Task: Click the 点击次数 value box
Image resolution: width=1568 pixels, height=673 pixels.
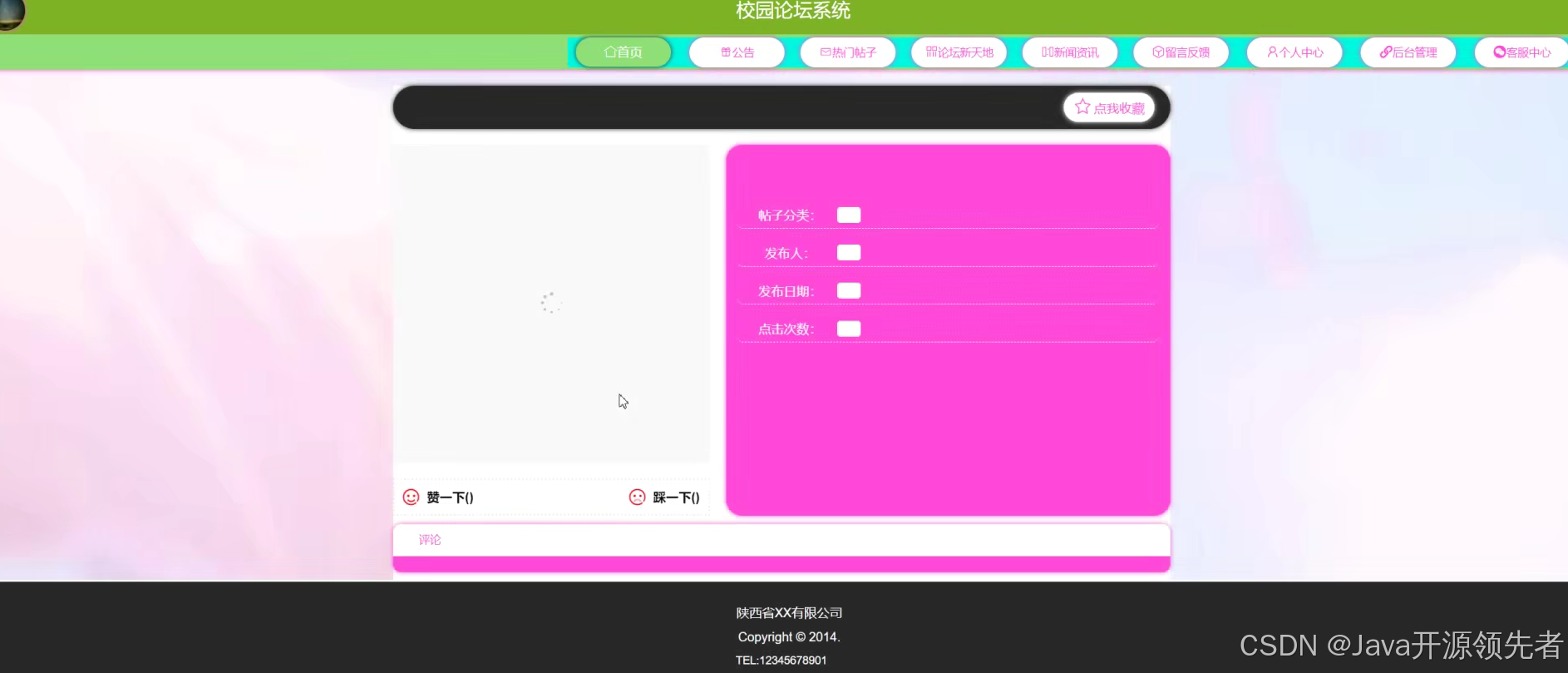Action: [849, 329]
